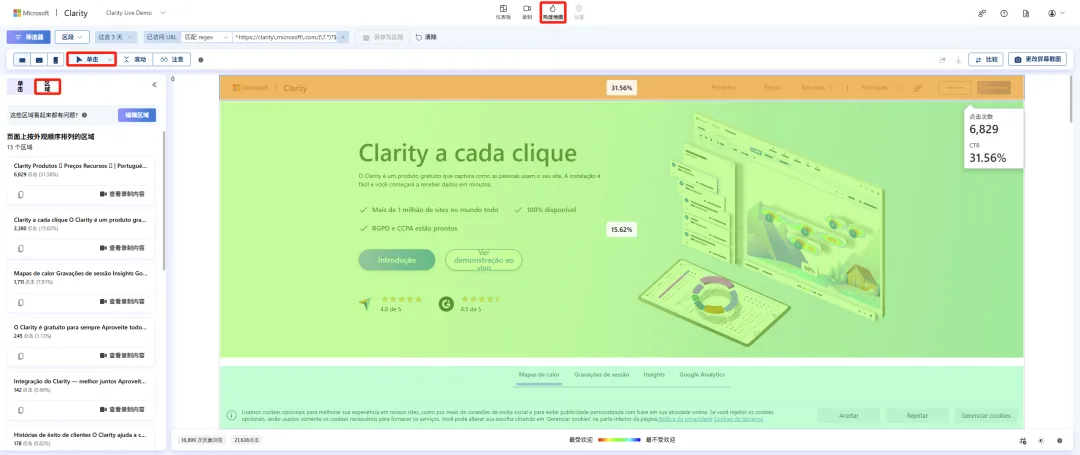The width and height of the screenshot is (1080, 455).
Task: Select the tablet device view icon
Action: [x=39, y=60]
